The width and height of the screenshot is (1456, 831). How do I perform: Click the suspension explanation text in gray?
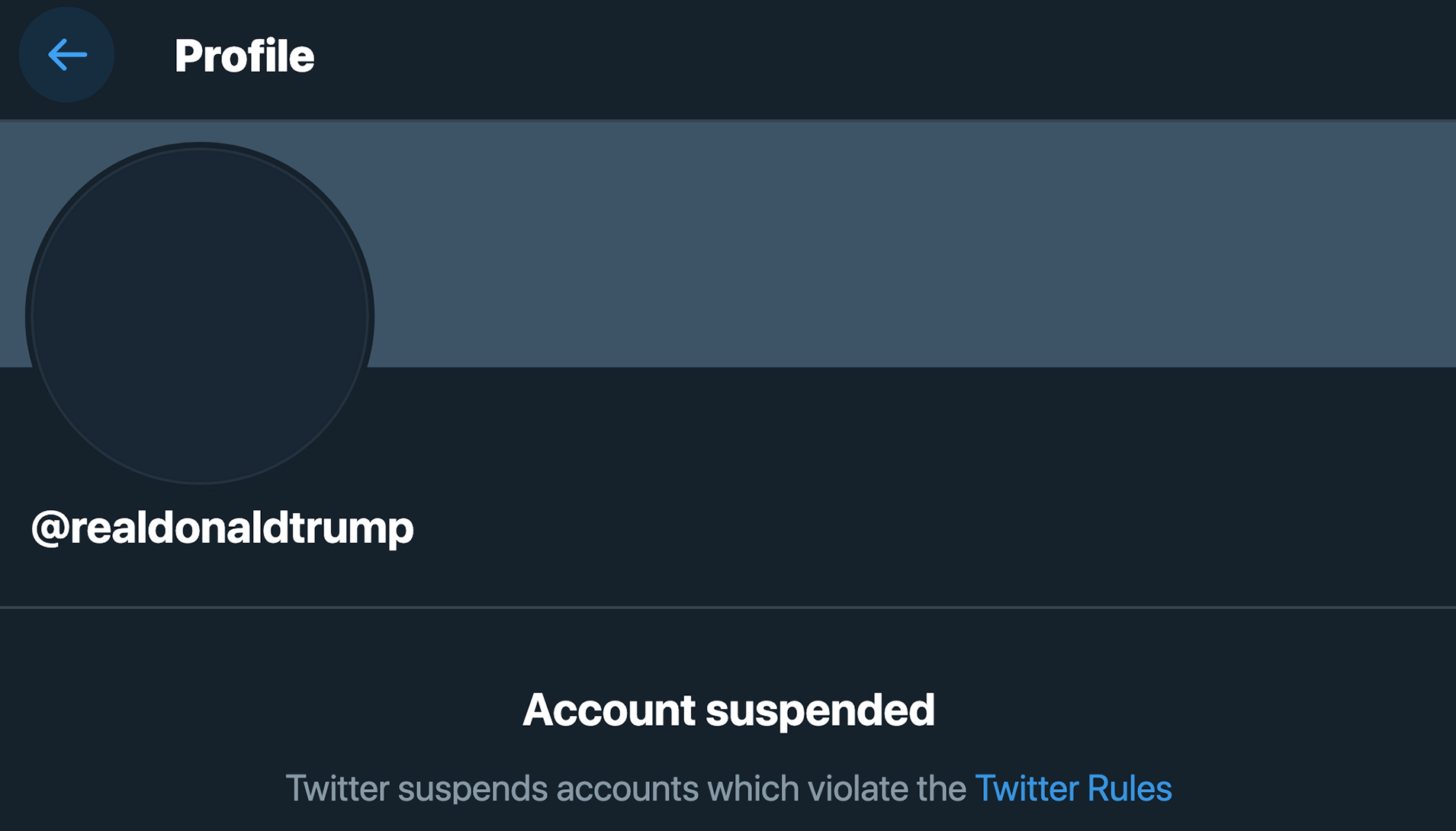[x=625, y=788]
